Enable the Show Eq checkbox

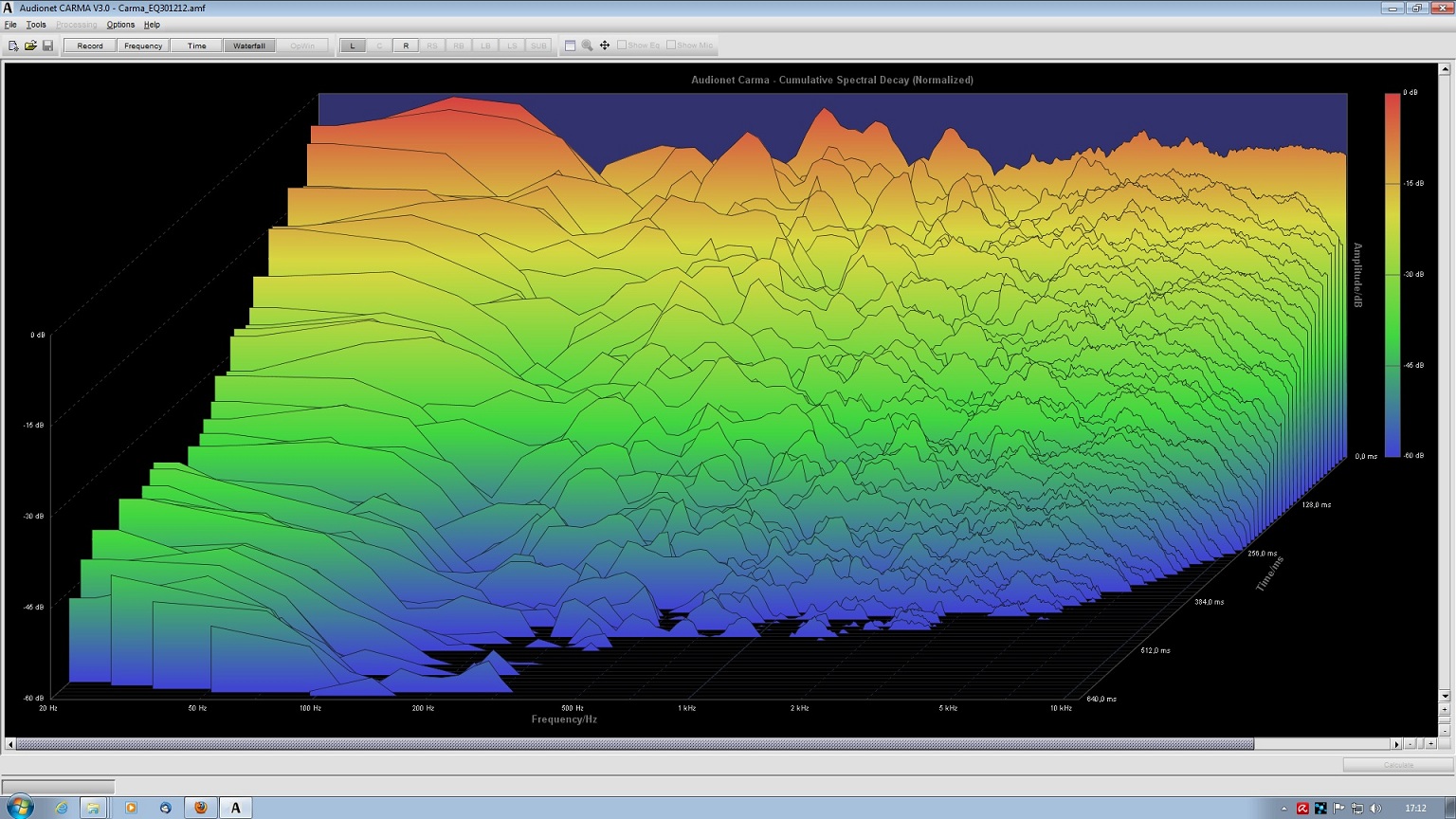click(x=622, y=45)
